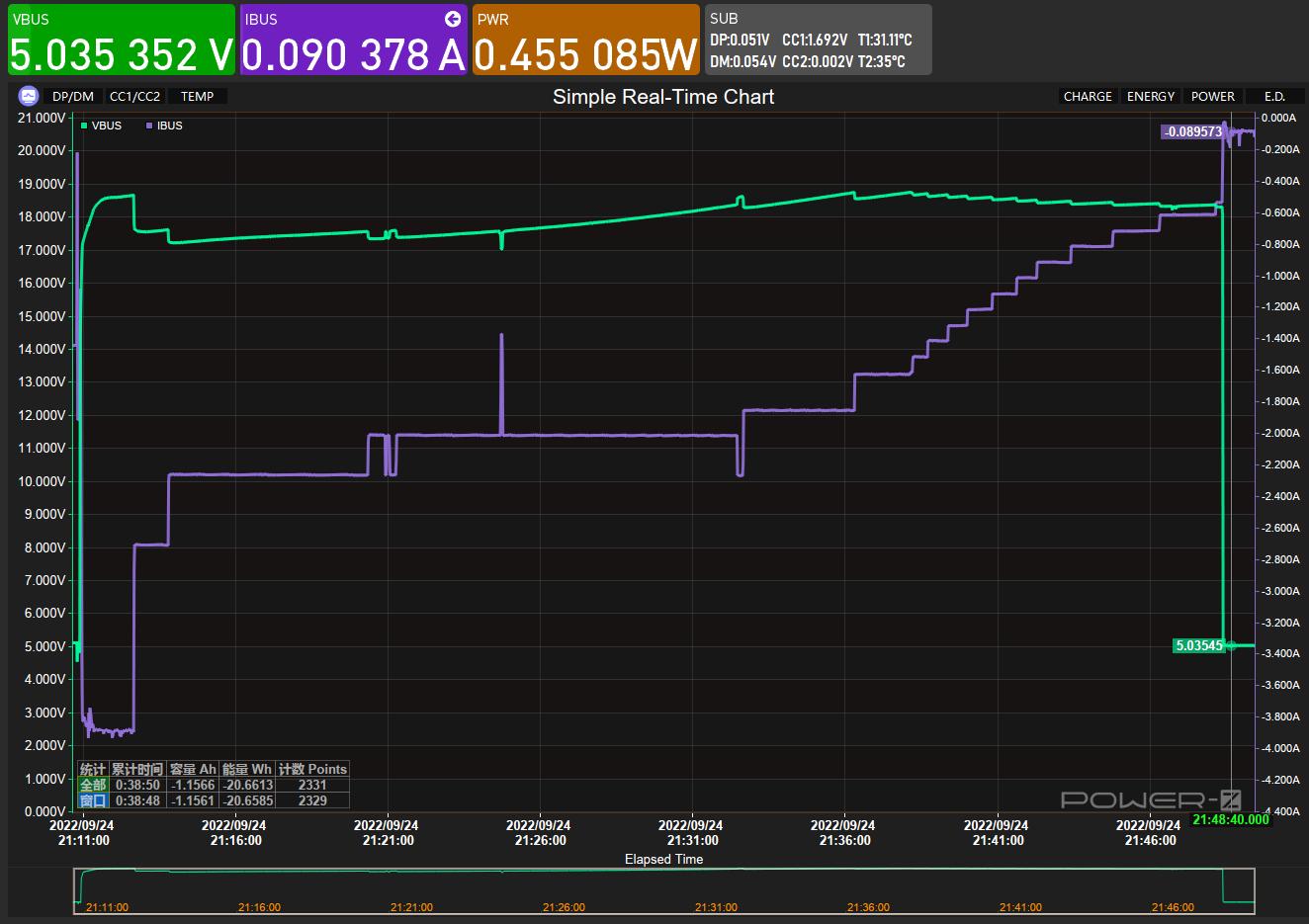This screenshot has height=924, width=1309.
Task: Click the green VBUS voltage readout panel
Action: (122, 40)
